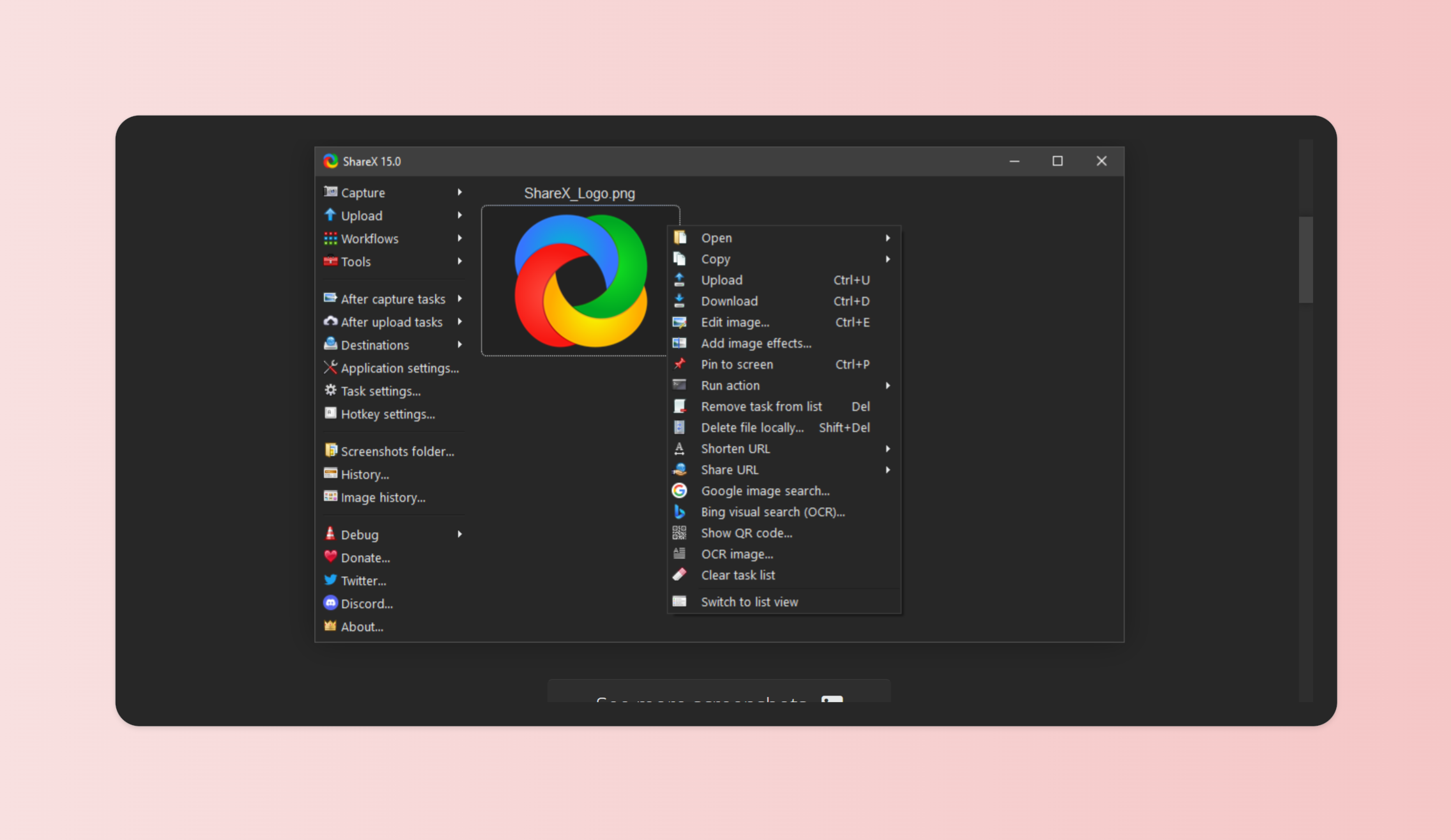This screenshot has width=1451, height=840.
Task: Click the Image history icon
Action: 330,496
